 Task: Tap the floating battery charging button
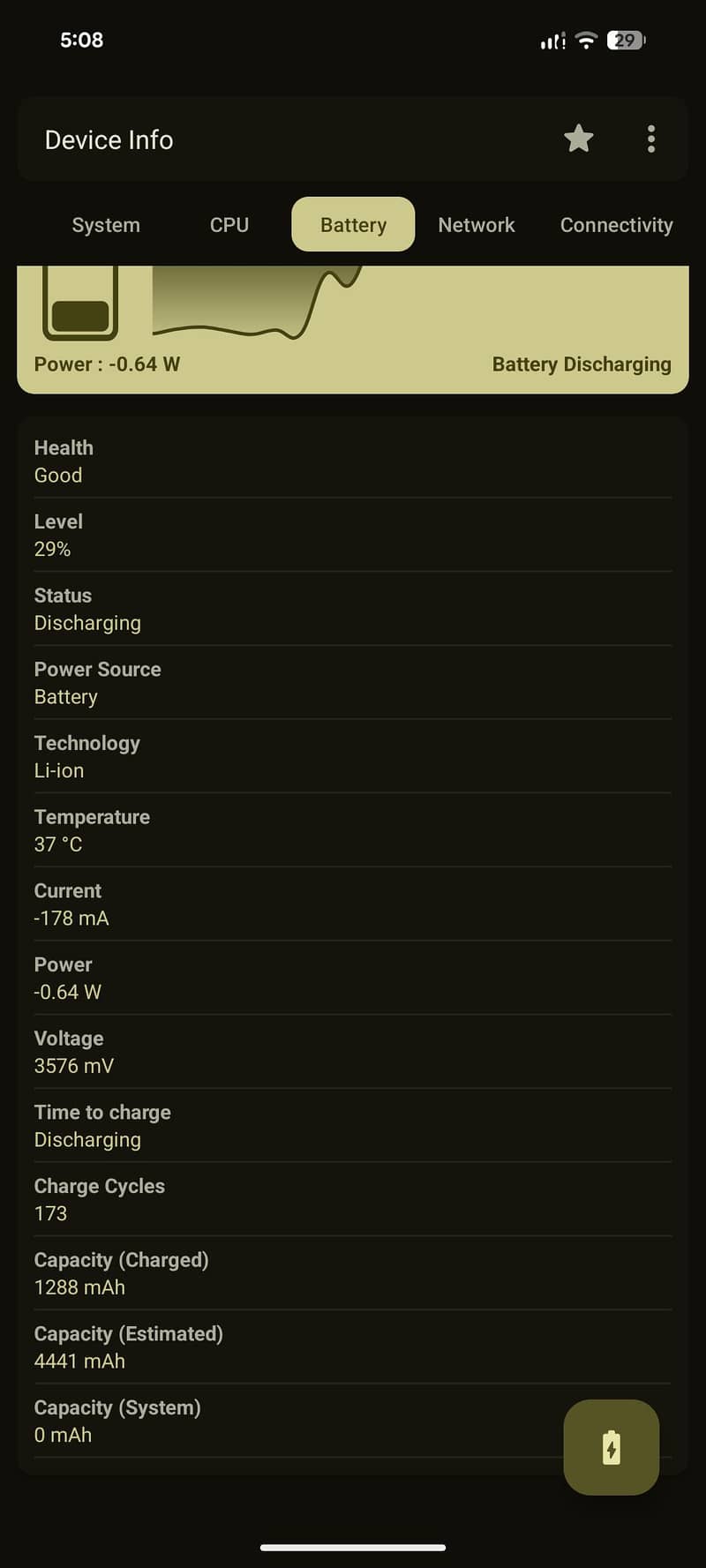tap(612, 1447)
